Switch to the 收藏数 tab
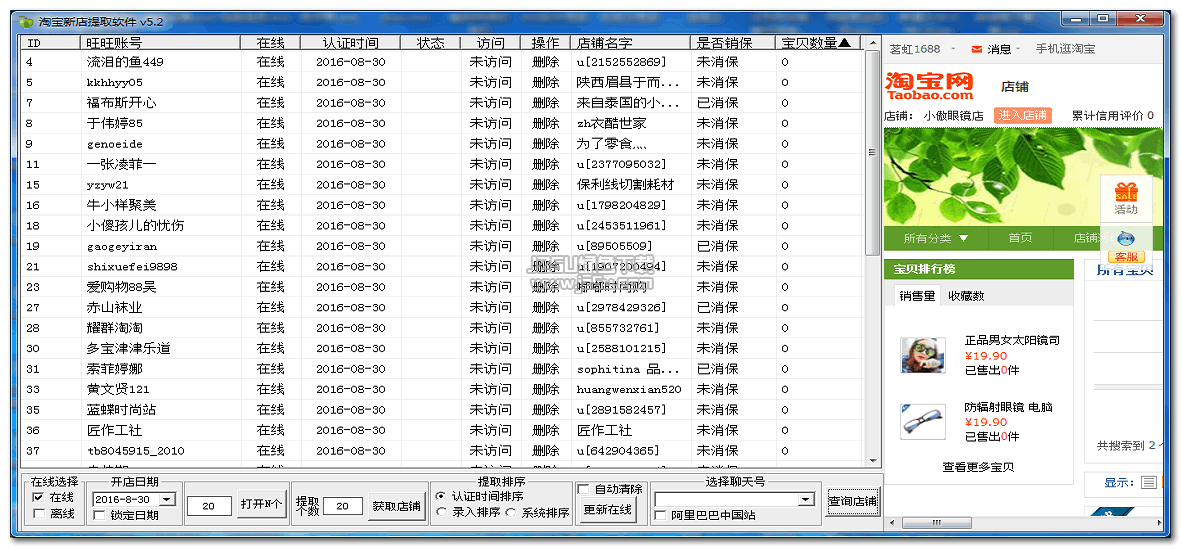 (966, 296)
